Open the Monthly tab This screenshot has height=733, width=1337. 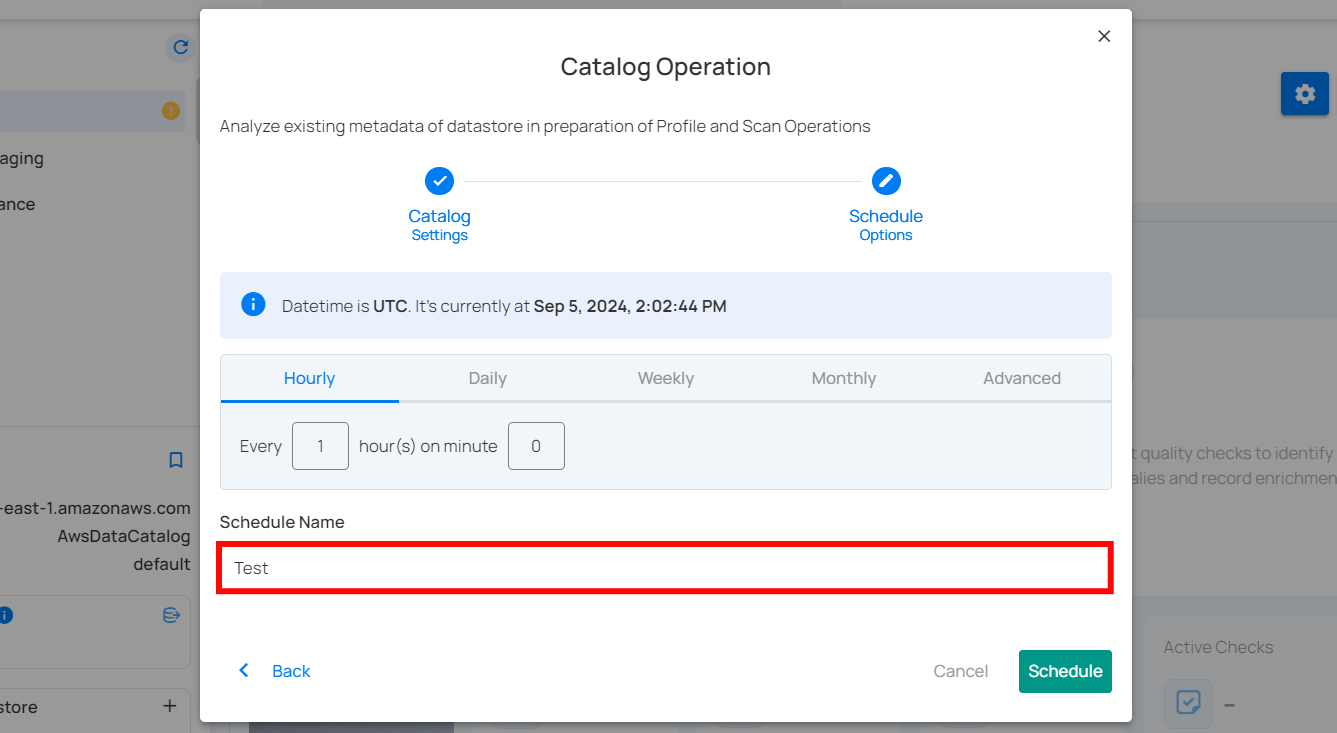(x=844, y=378)
